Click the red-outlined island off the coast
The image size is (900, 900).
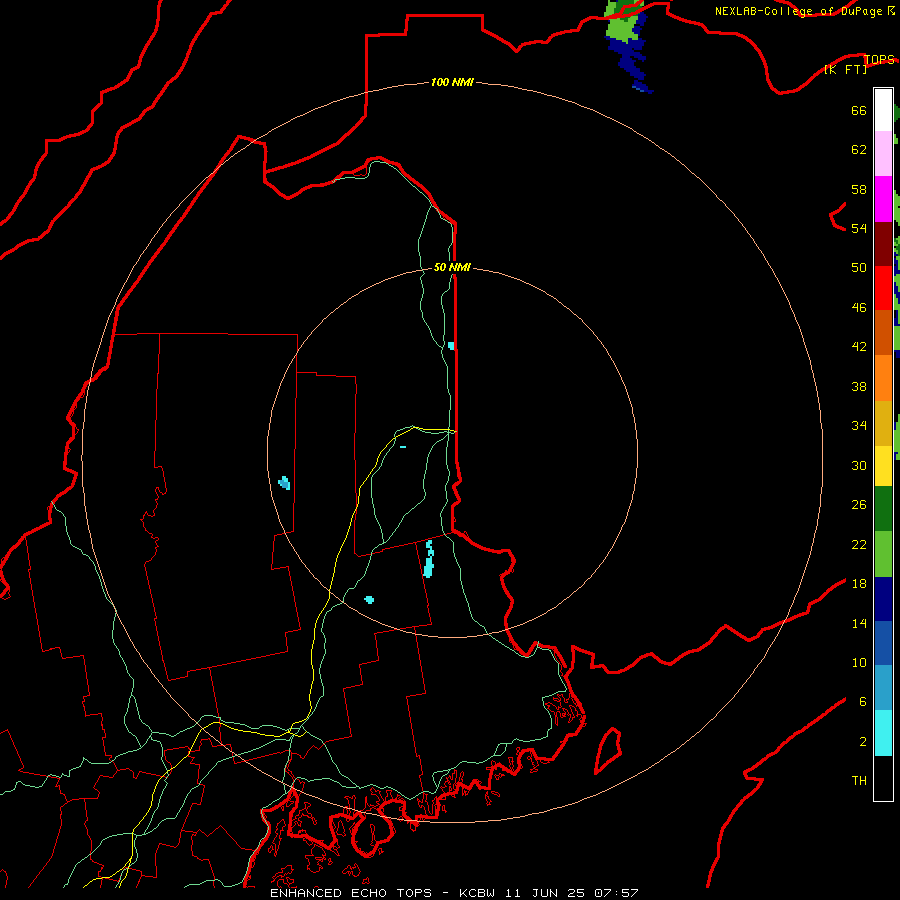(608, 750)
